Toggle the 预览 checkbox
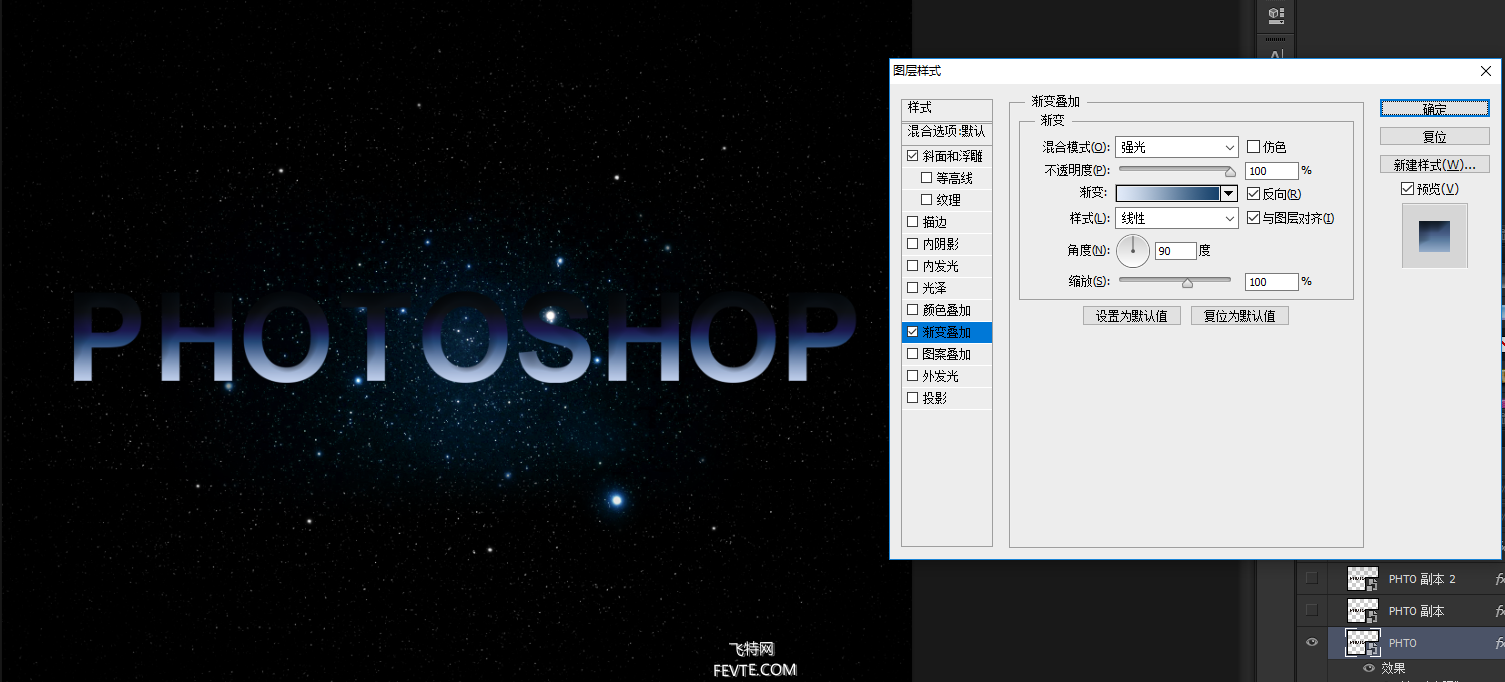Screen dimensions: 1505x682 tap(1407, 189)
